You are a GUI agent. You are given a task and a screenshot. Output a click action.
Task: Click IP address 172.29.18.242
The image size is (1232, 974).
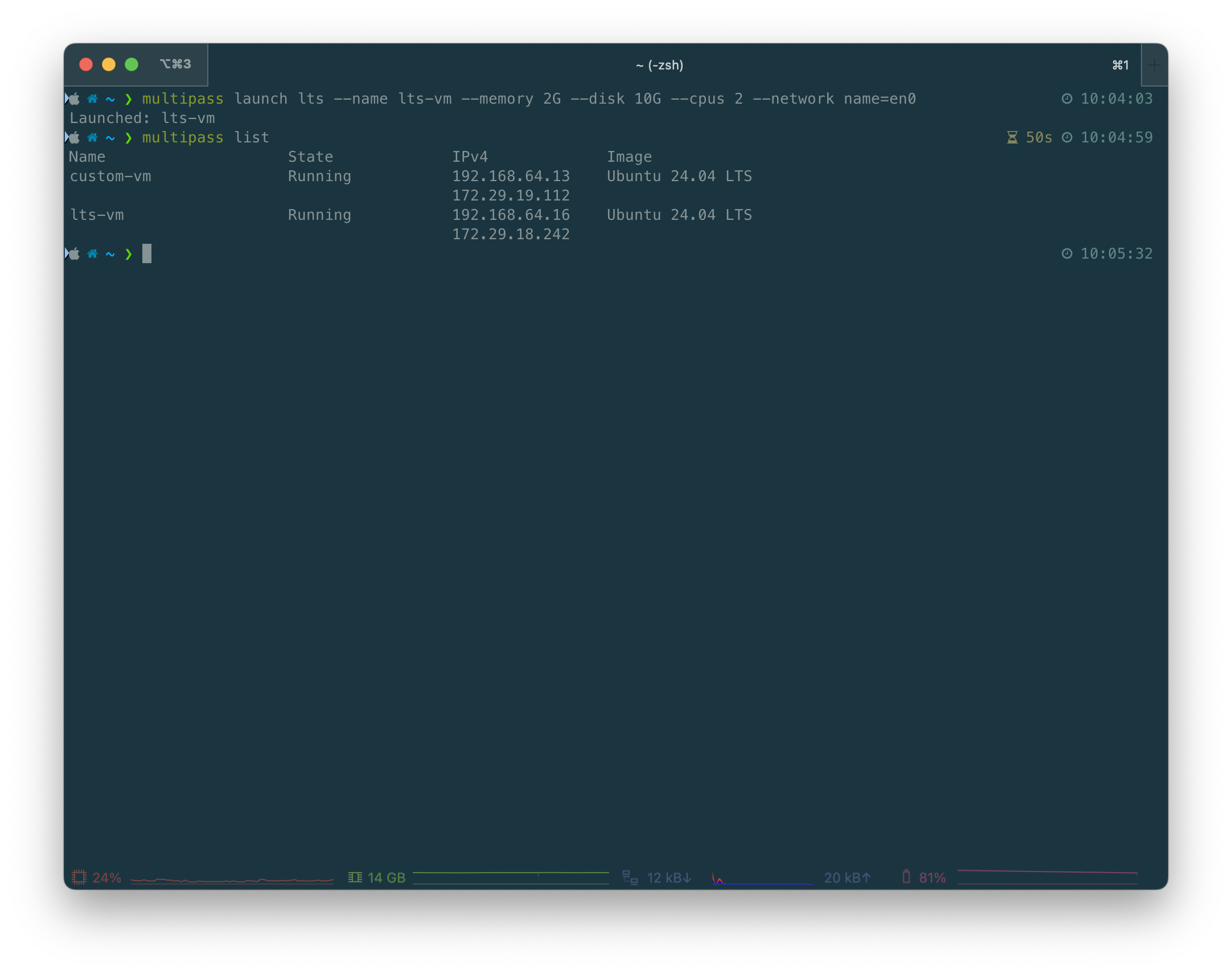click(511, 234)
